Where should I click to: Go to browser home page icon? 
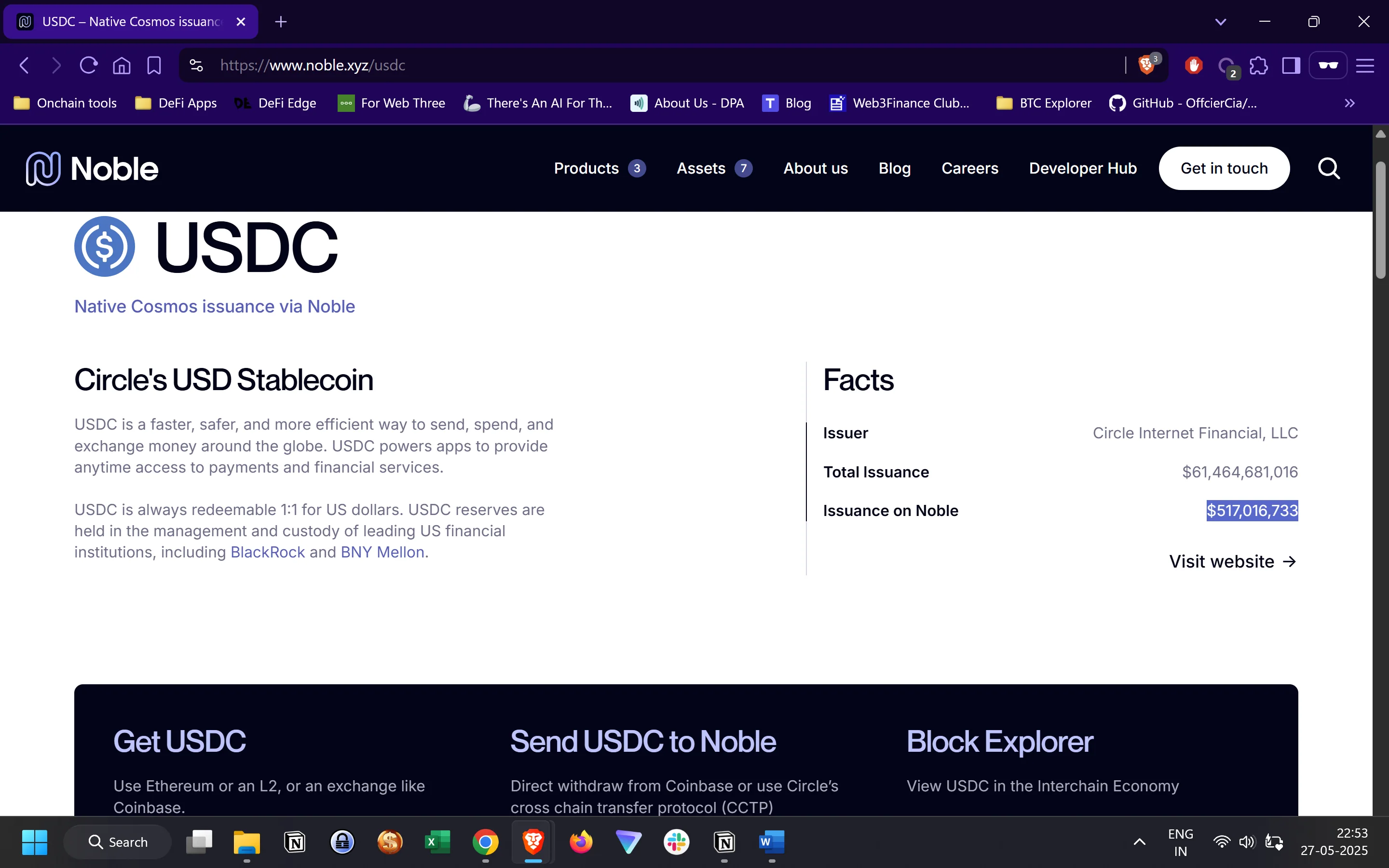pos(122,66)
